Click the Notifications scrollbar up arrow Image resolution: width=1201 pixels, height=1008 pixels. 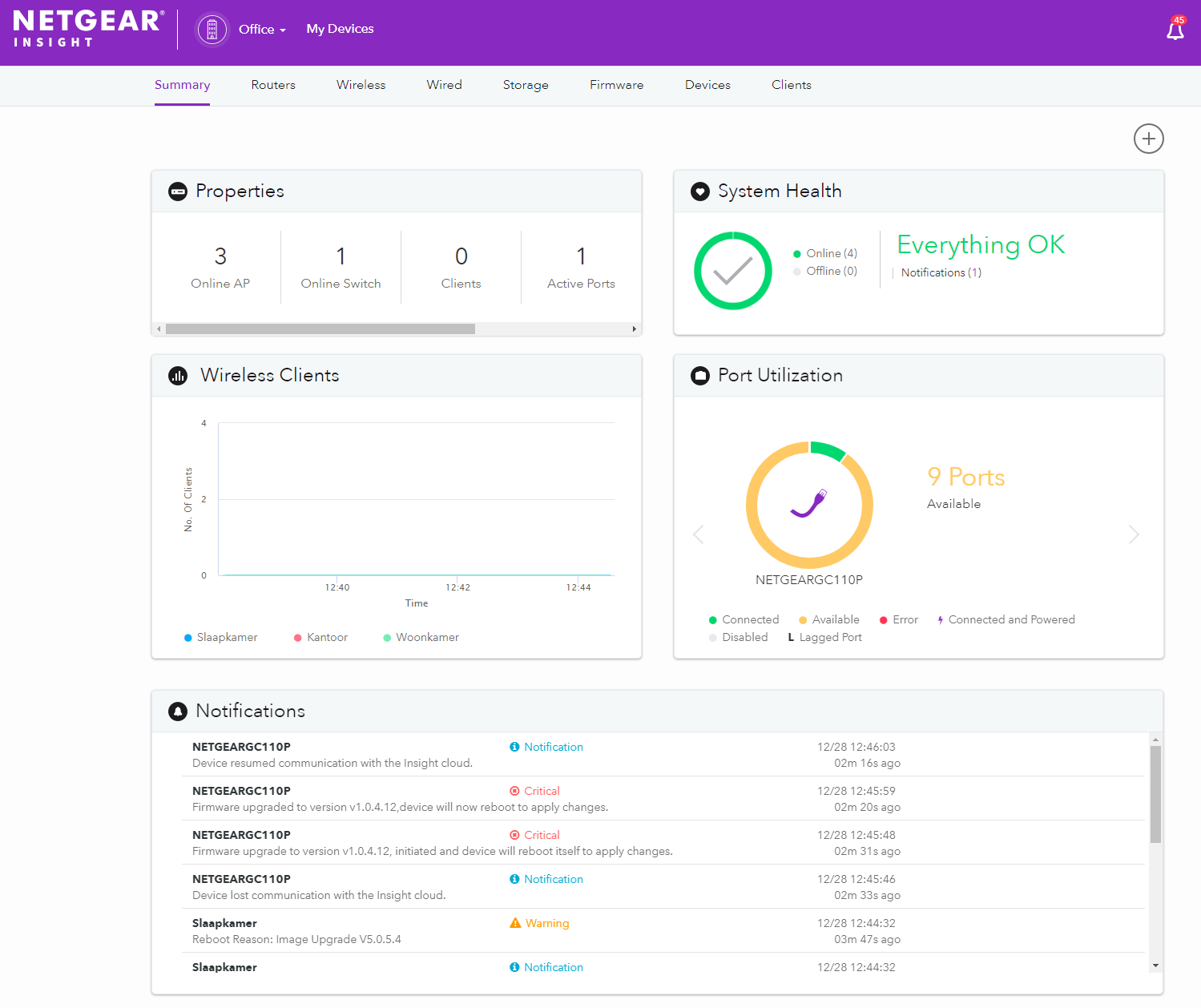click(x=1155, y=740)
